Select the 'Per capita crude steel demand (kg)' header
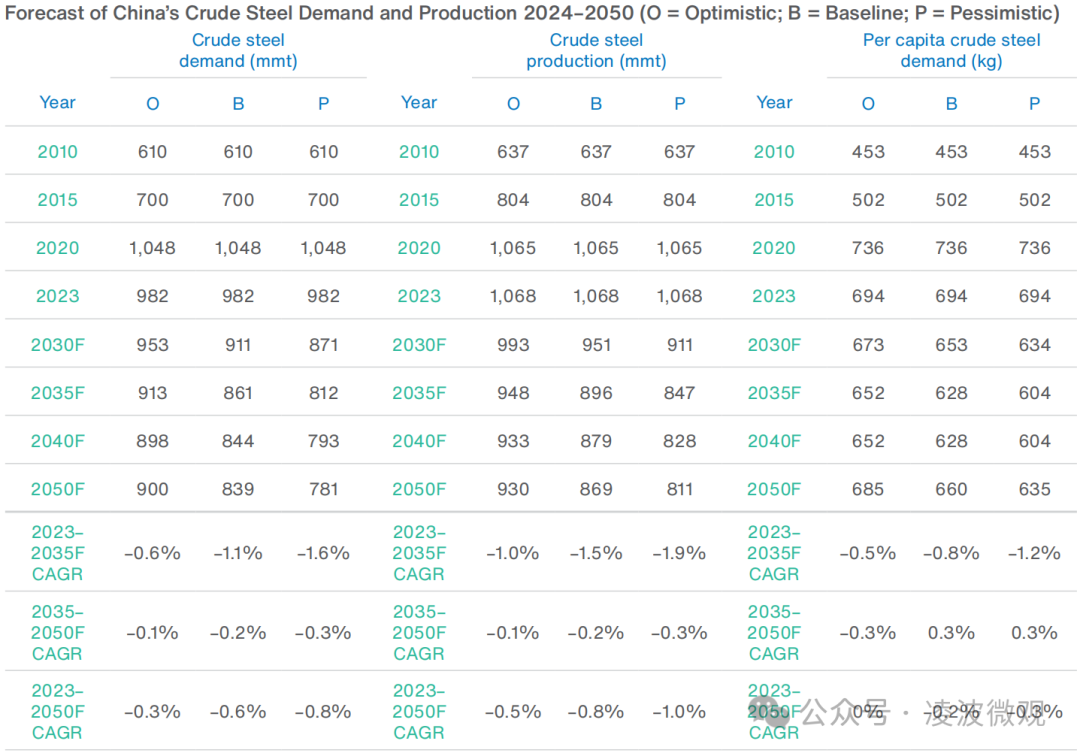 coord(951,51)
